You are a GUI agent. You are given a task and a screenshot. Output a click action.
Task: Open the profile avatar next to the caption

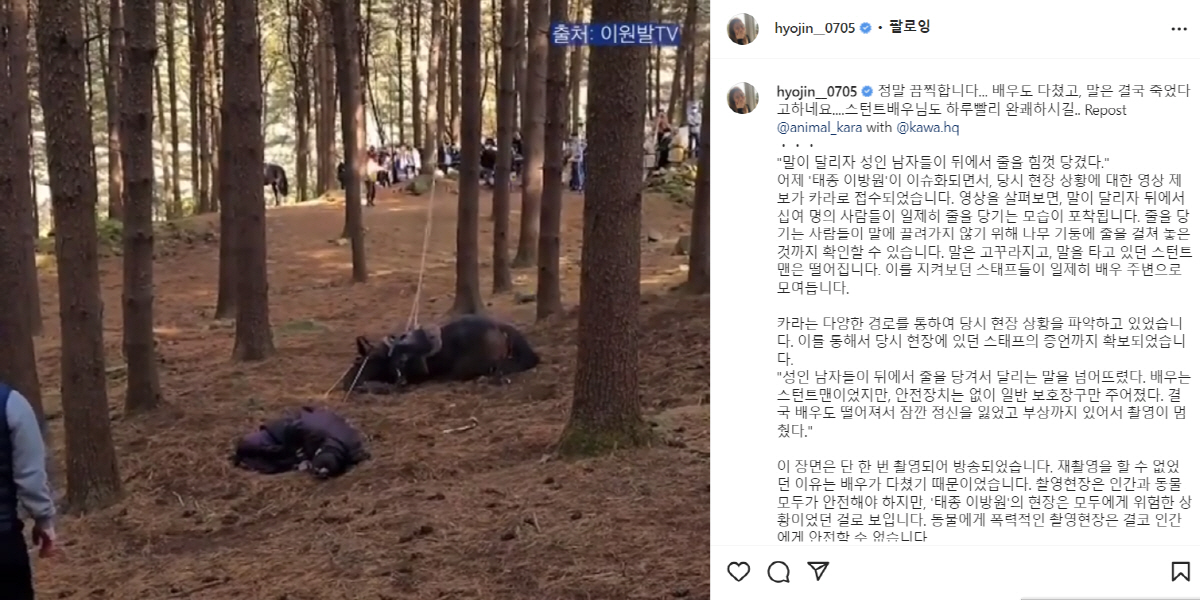pos(742,98)
